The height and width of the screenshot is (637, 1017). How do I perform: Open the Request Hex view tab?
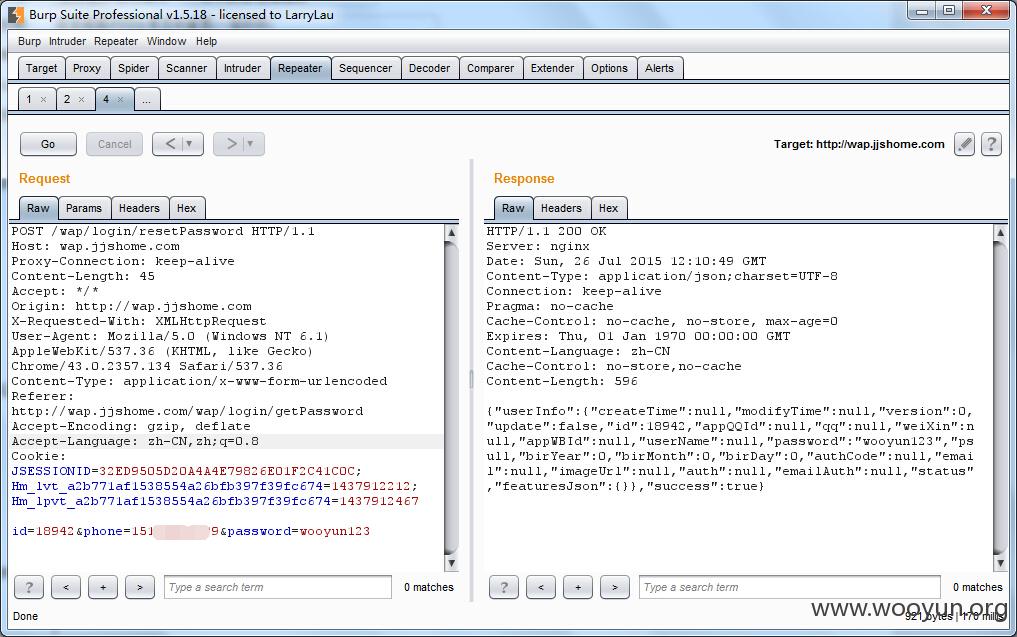pyautogui.click(x=187, y=208)
